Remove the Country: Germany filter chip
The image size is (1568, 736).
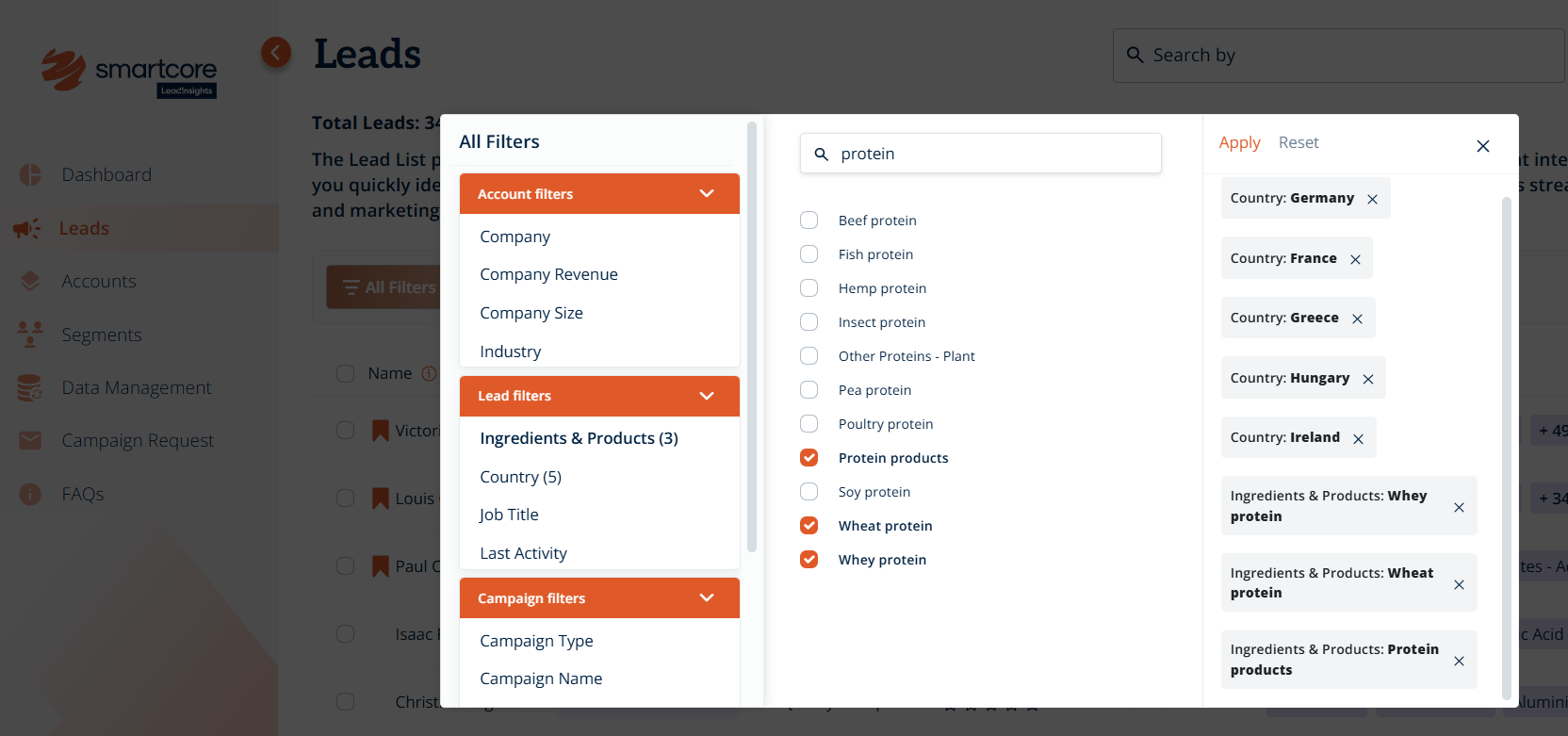pyautogui.click(x=1372, y=199)
